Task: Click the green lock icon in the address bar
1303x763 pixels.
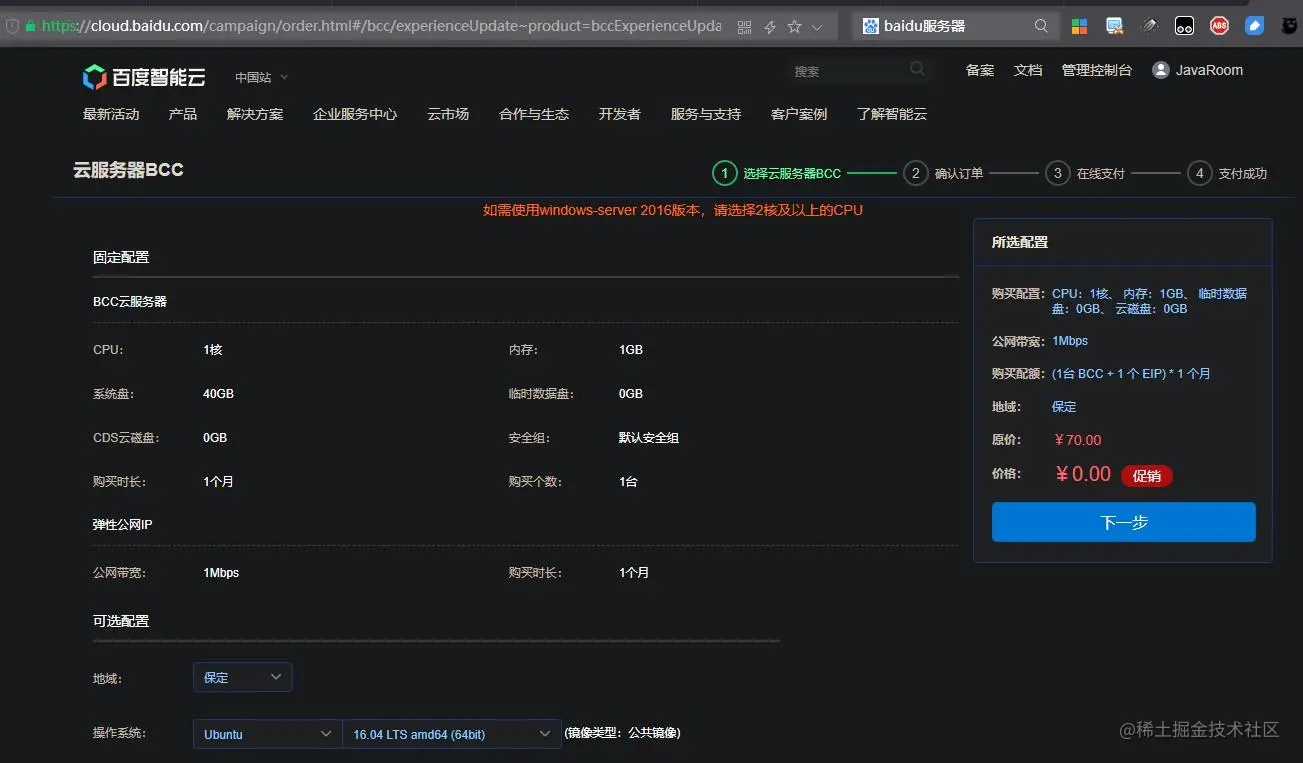Action: click(30, 27)
